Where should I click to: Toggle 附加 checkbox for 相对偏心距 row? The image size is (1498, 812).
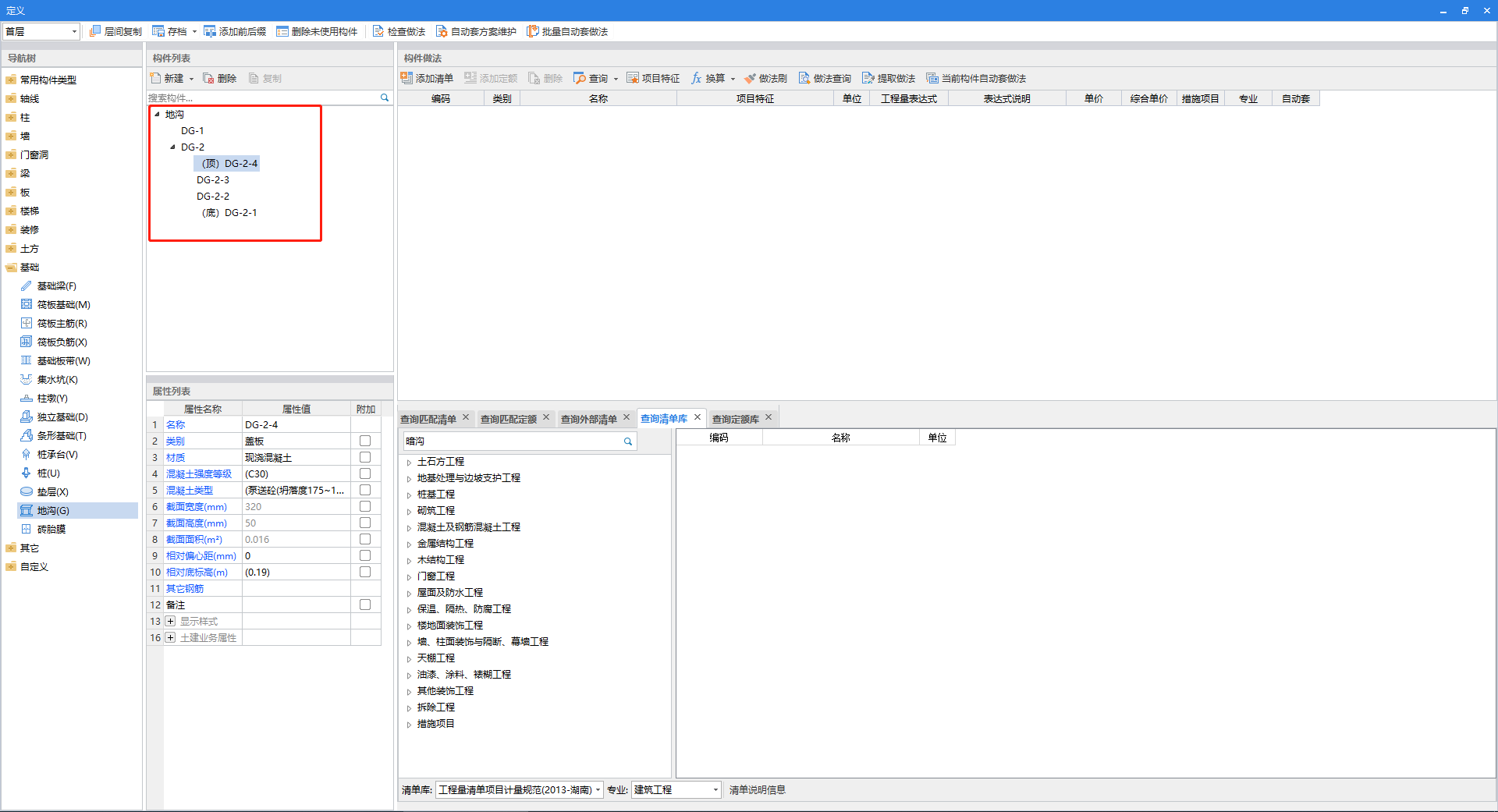(x=365, y=555)
